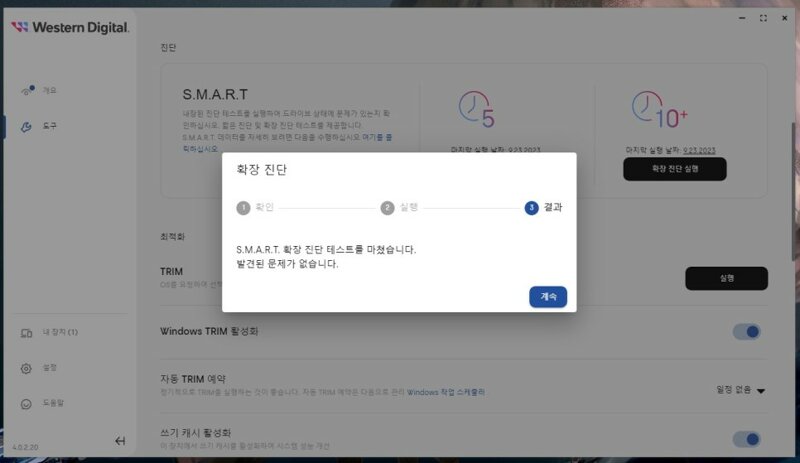Click the blue 계속 button
Viewport: 800px width, 463px height.
coord(548,297)
